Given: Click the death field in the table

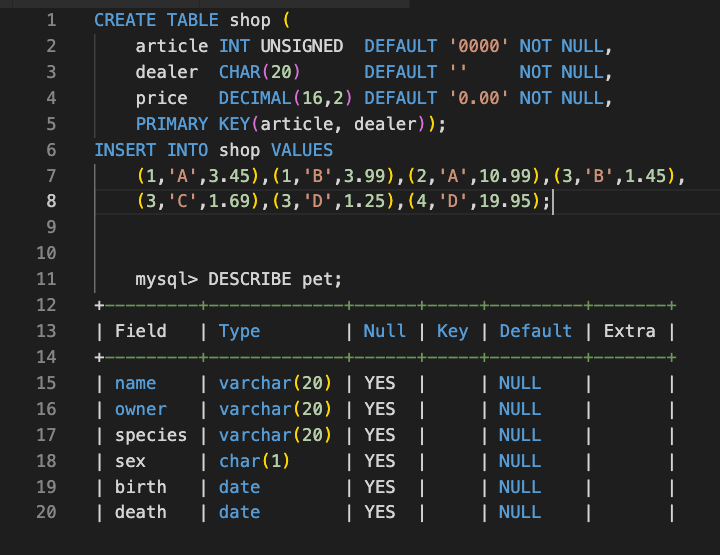Looking at the screenshot, I should point(141,512).
